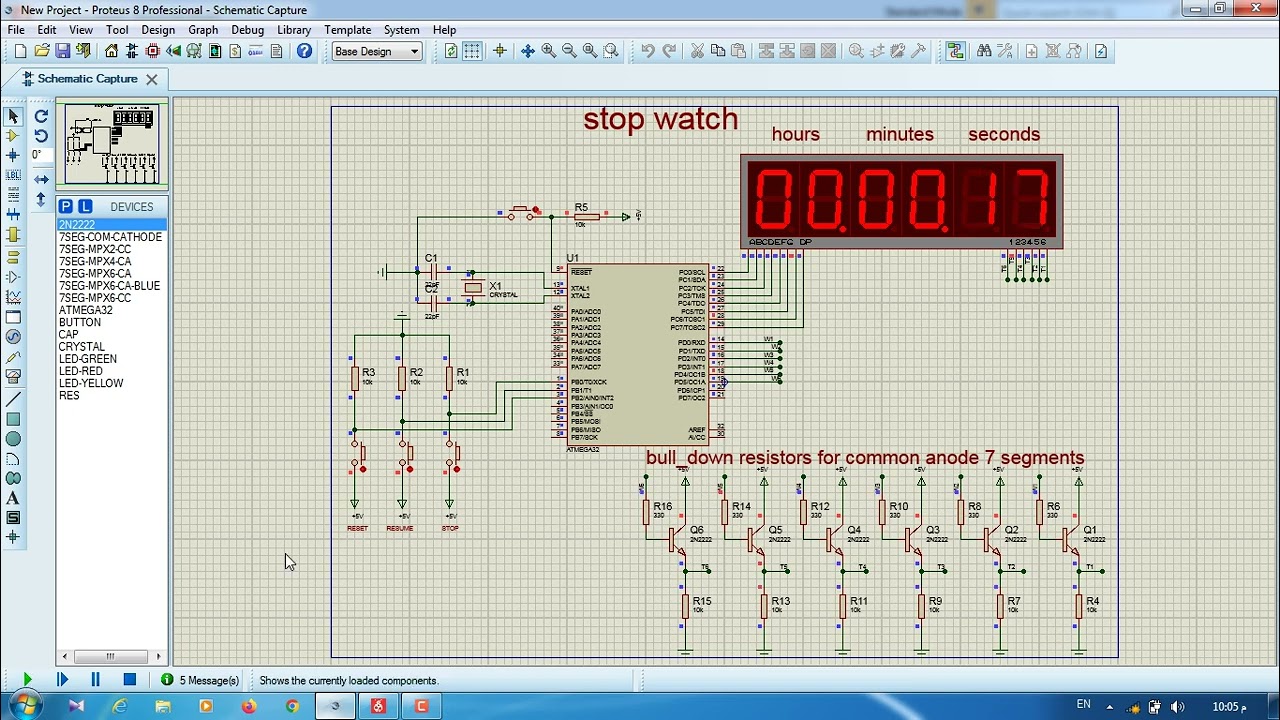Open the Home page icon in toolbar
This screenshot has height=720, width=1280.
pyautogui.click(x=111, y=51)
